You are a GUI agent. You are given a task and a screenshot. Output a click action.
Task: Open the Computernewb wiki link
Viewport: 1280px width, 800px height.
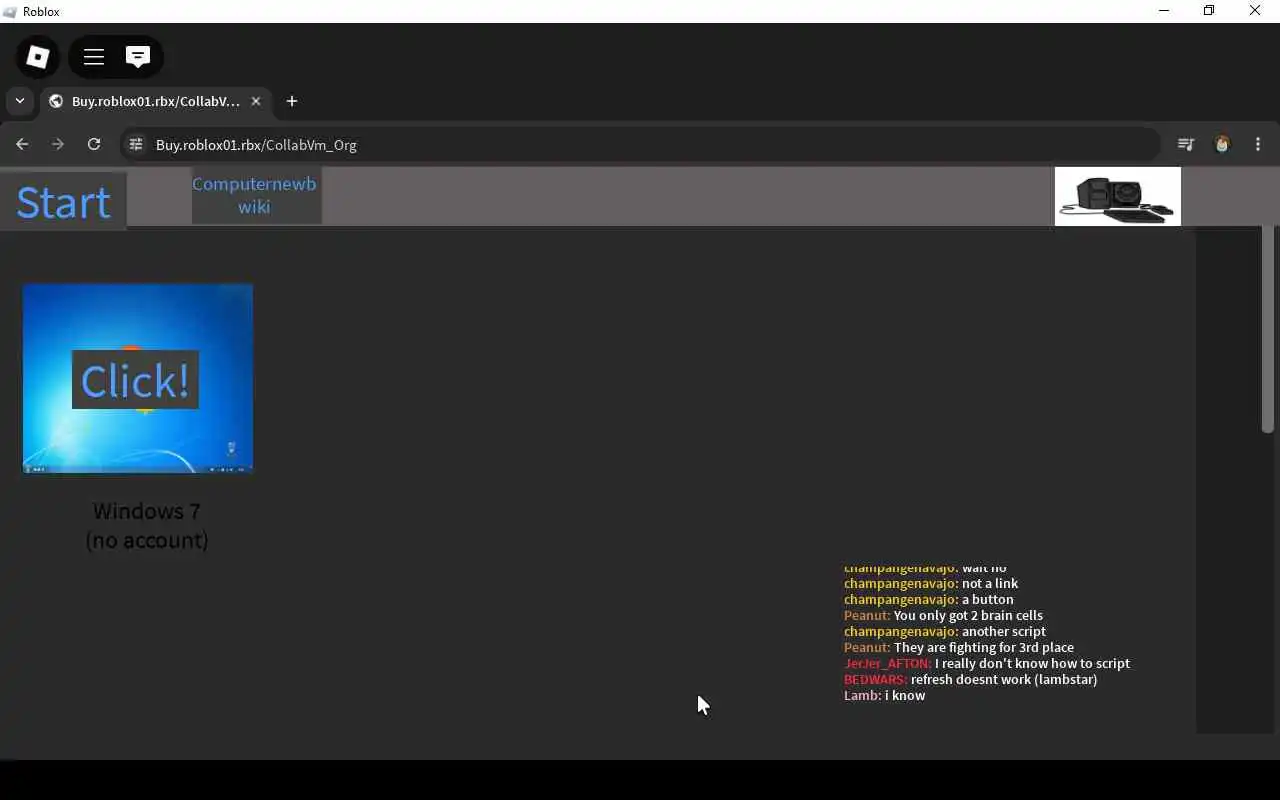[x=254, y=195]
